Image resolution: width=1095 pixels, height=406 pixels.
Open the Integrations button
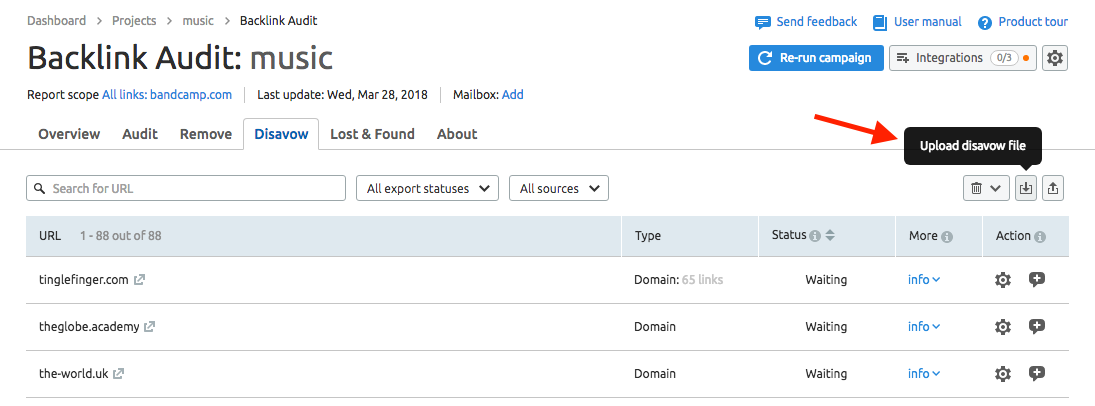pos(963,58)
